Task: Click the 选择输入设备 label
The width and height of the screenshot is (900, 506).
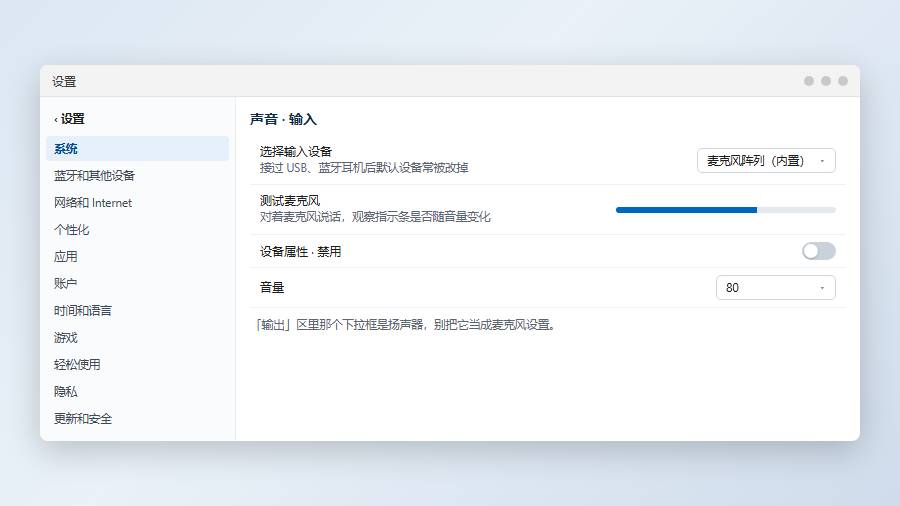Action: pyautogui.click(x=296, y=151)
